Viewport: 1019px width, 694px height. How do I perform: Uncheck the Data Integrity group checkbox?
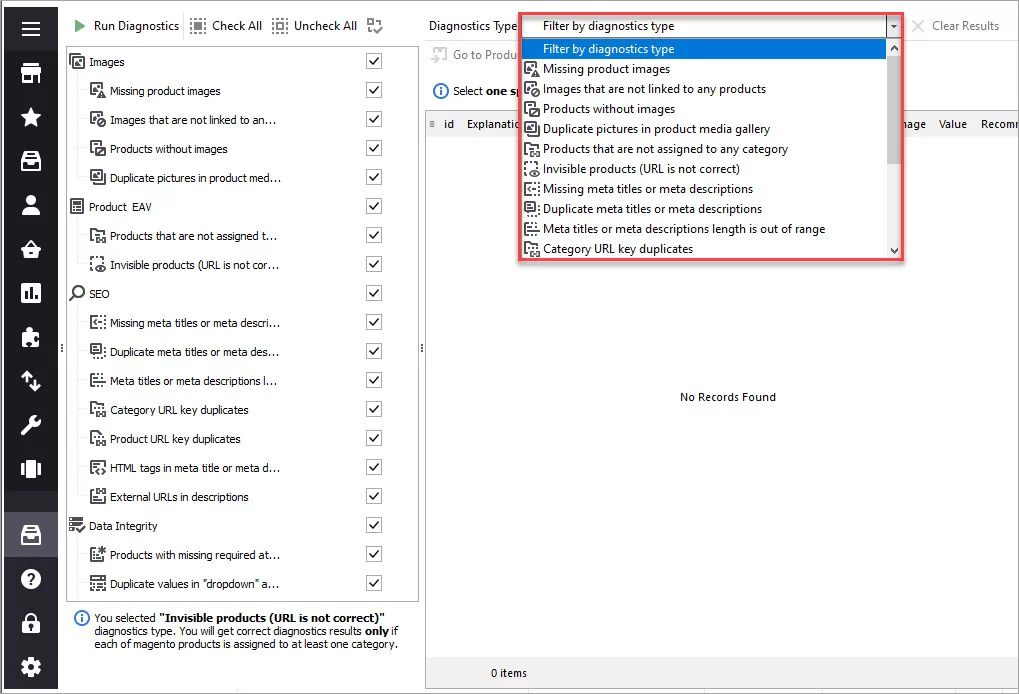pyautogui.click(x=374, y=525)
